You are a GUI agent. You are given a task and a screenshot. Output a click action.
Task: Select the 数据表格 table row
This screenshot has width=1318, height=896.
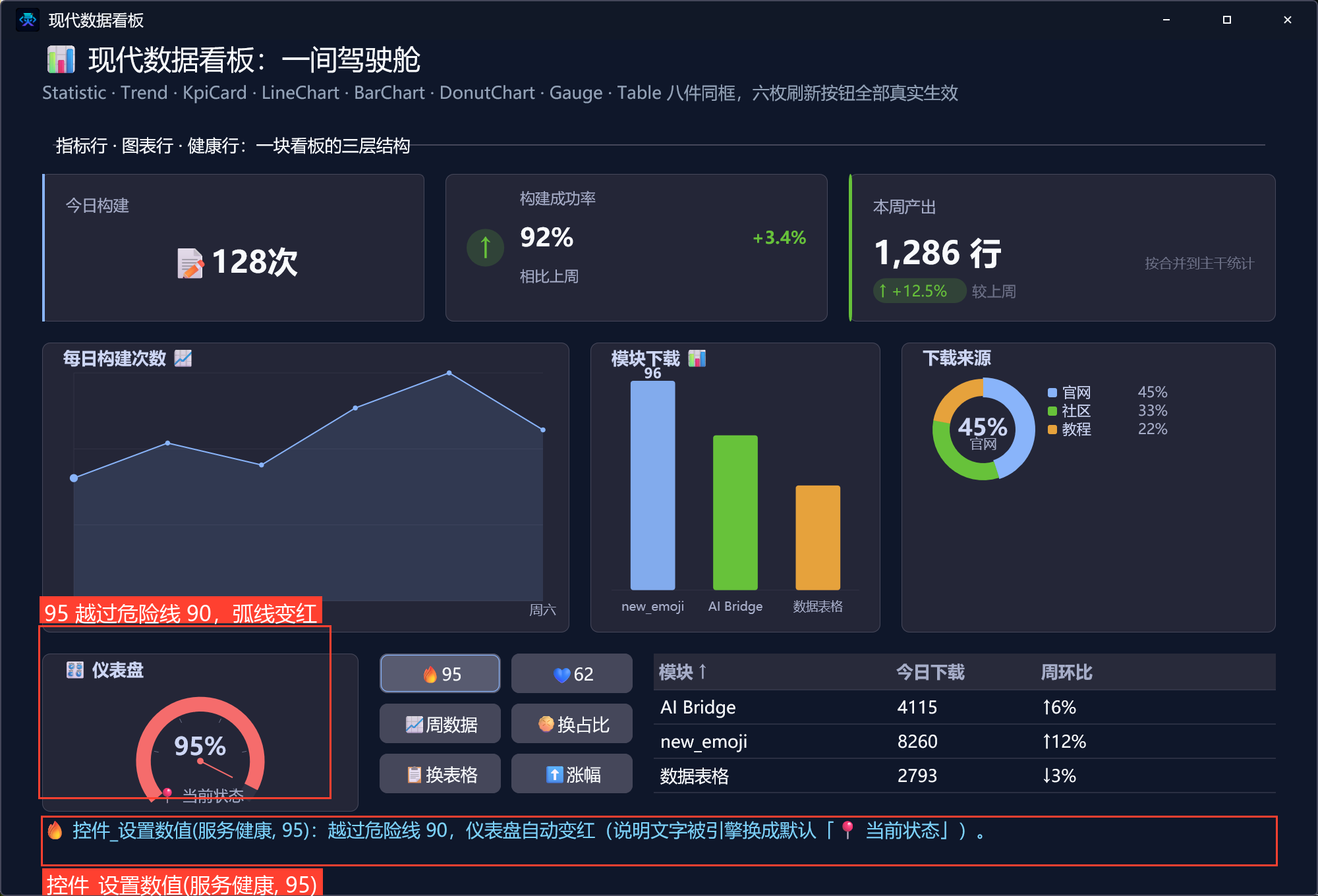click(964, 775)
